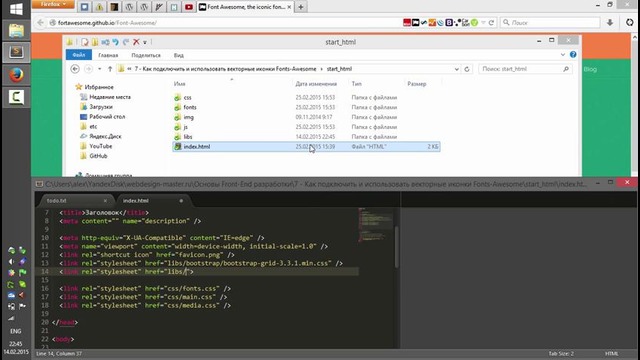Close the Font Awesome browser tab
This screenshot has height=360, width=640.
(x=289, y=7)
